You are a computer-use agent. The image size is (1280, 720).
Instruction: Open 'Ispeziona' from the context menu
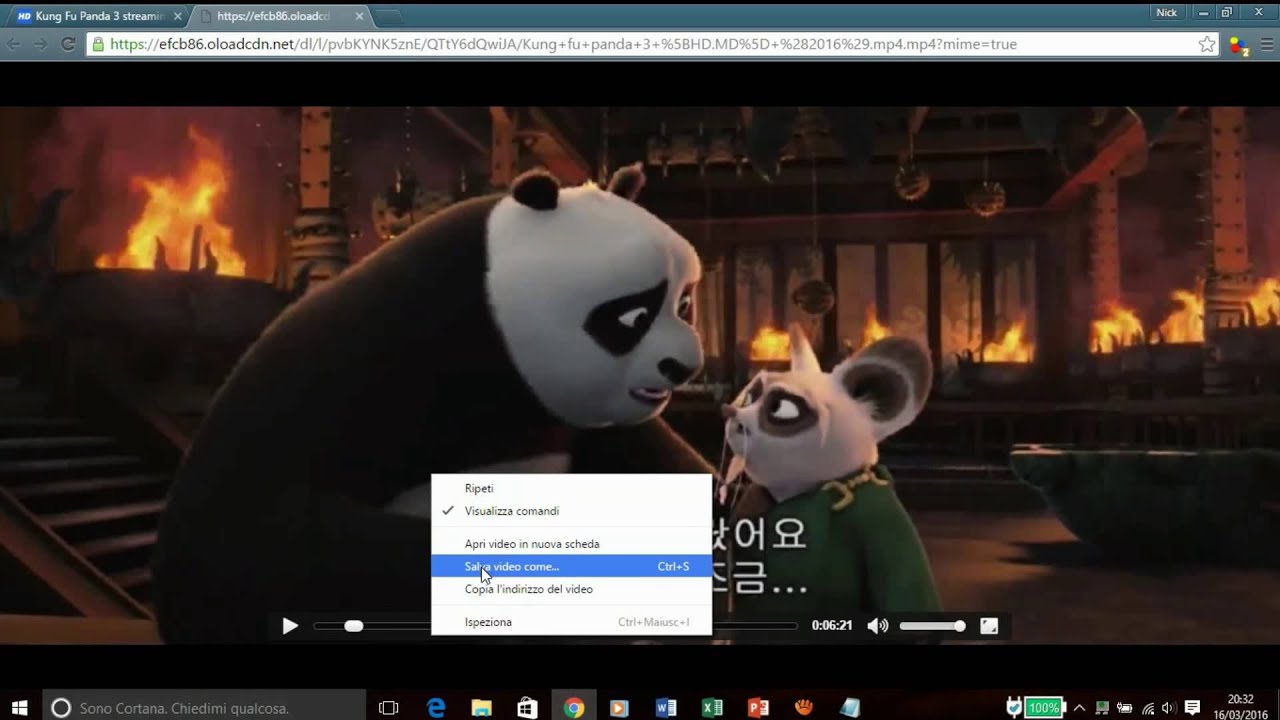click(571, 622)
